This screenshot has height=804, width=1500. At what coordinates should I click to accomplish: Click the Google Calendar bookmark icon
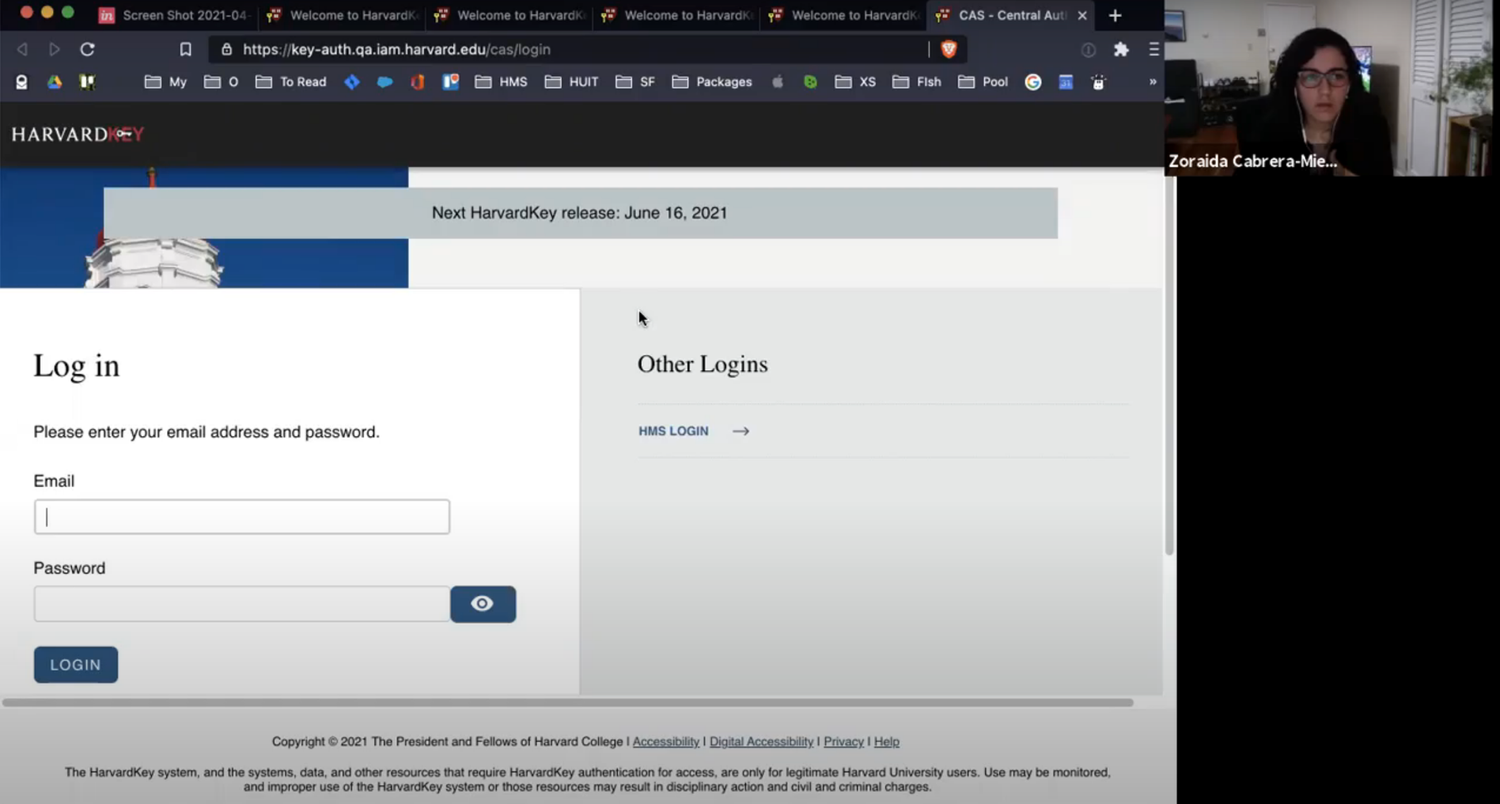pyautogui.click(x=1065, y=82)
